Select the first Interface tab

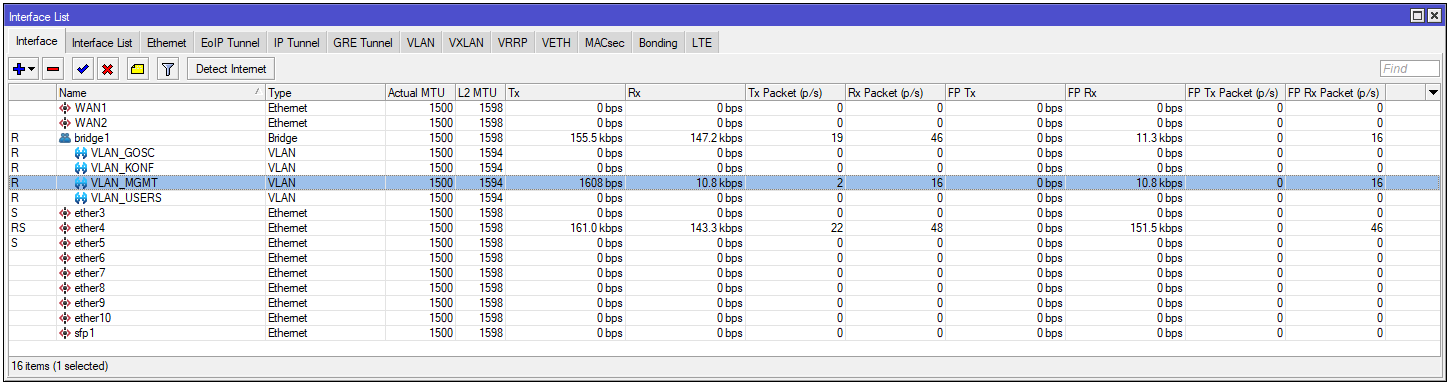[x=37, y=42]
